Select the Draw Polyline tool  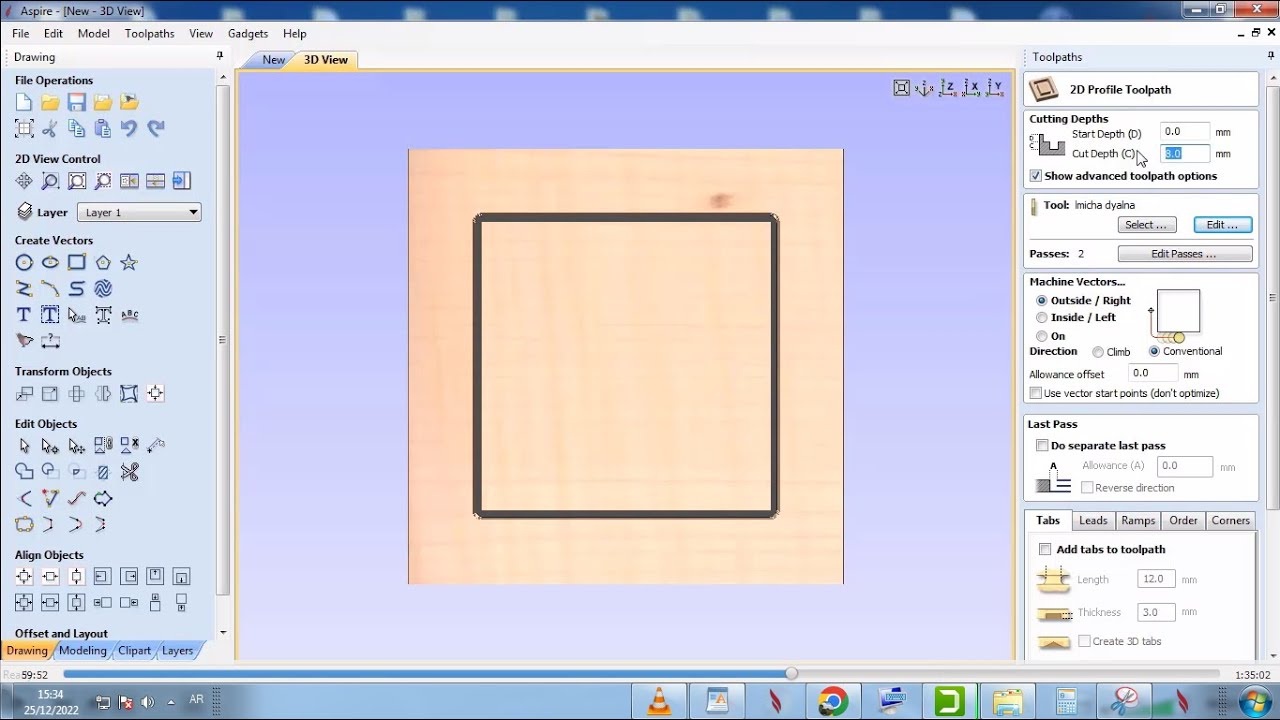pyautogui.click(x=24, y=288)
